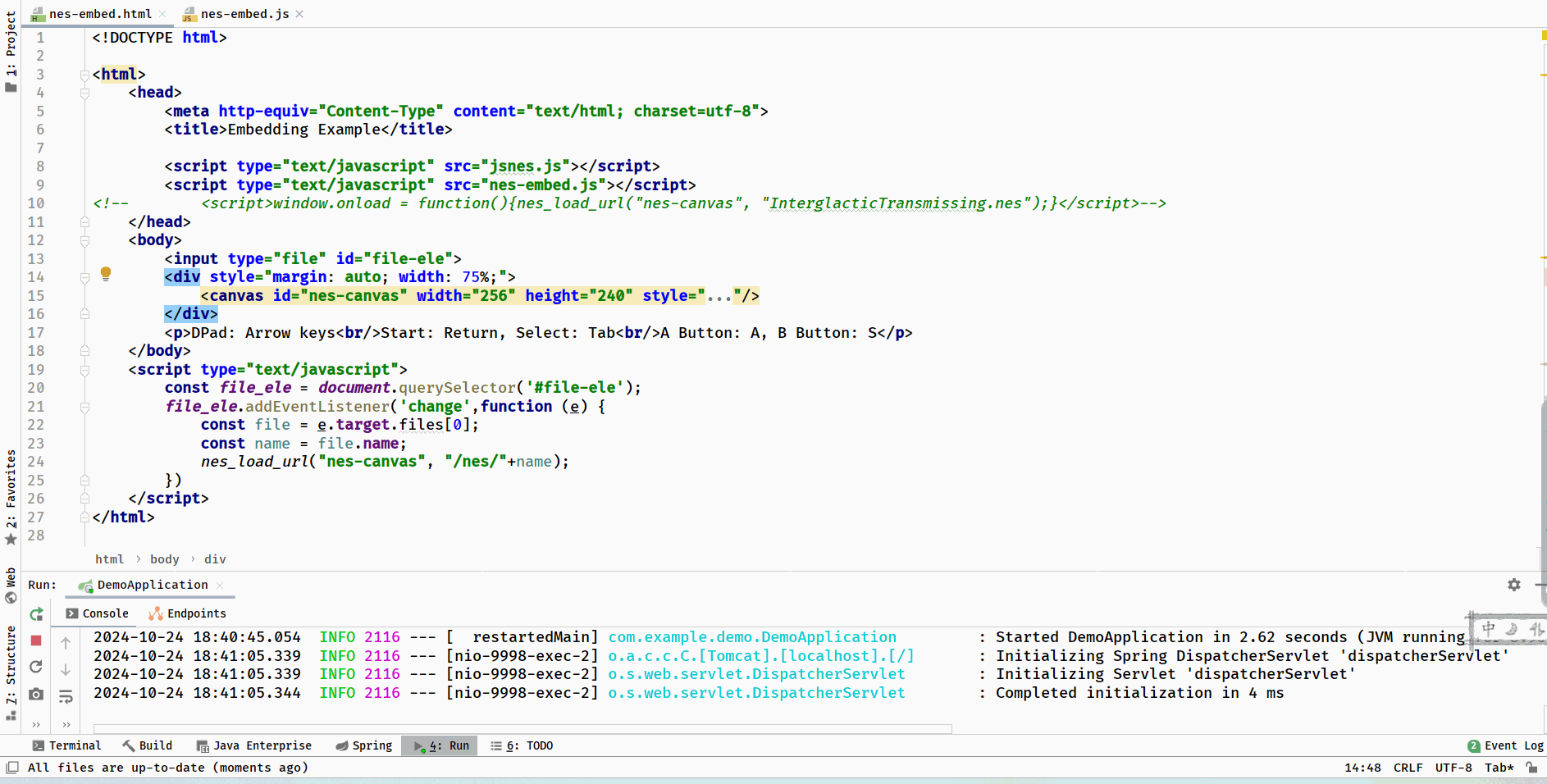Open the Java Enterprise tool window

point(254,745)
